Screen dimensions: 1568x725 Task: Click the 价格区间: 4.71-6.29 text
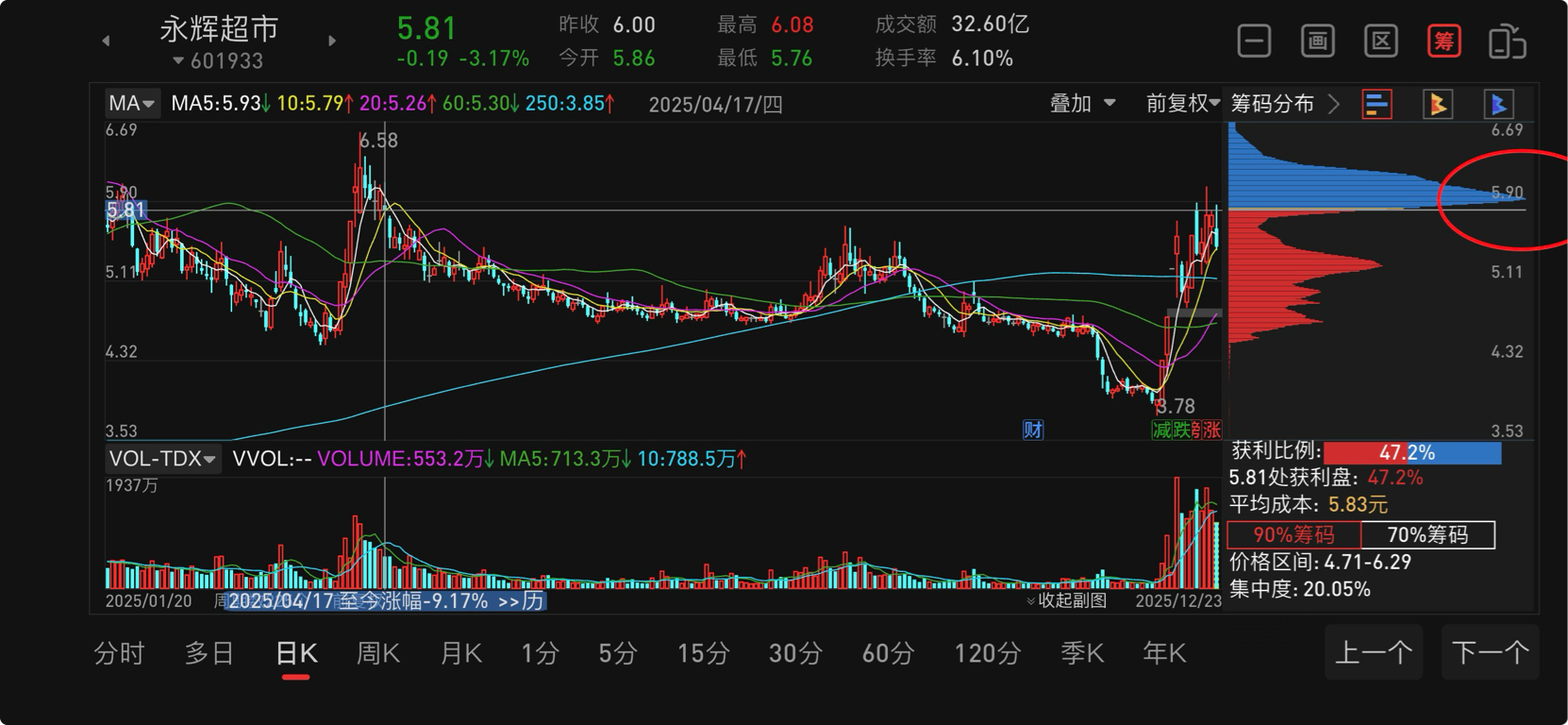1321,562
